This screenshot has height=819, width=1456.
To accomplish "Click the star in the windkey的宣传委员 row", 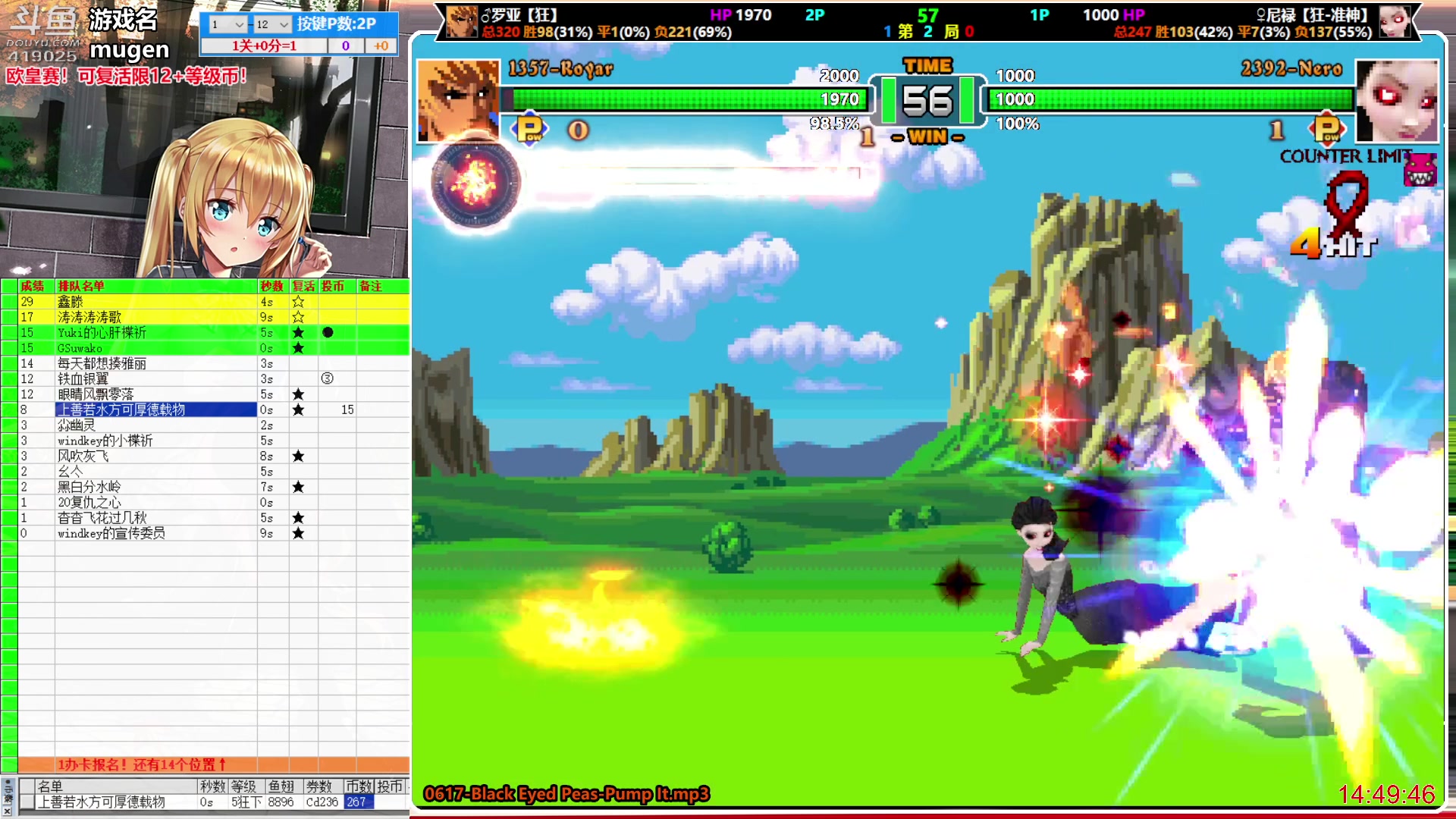I will coord(298,533).
